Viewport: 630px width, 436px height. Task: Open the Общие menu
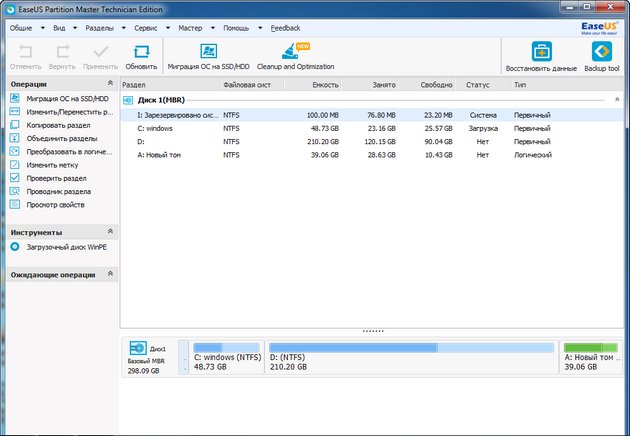coord(21,28)
